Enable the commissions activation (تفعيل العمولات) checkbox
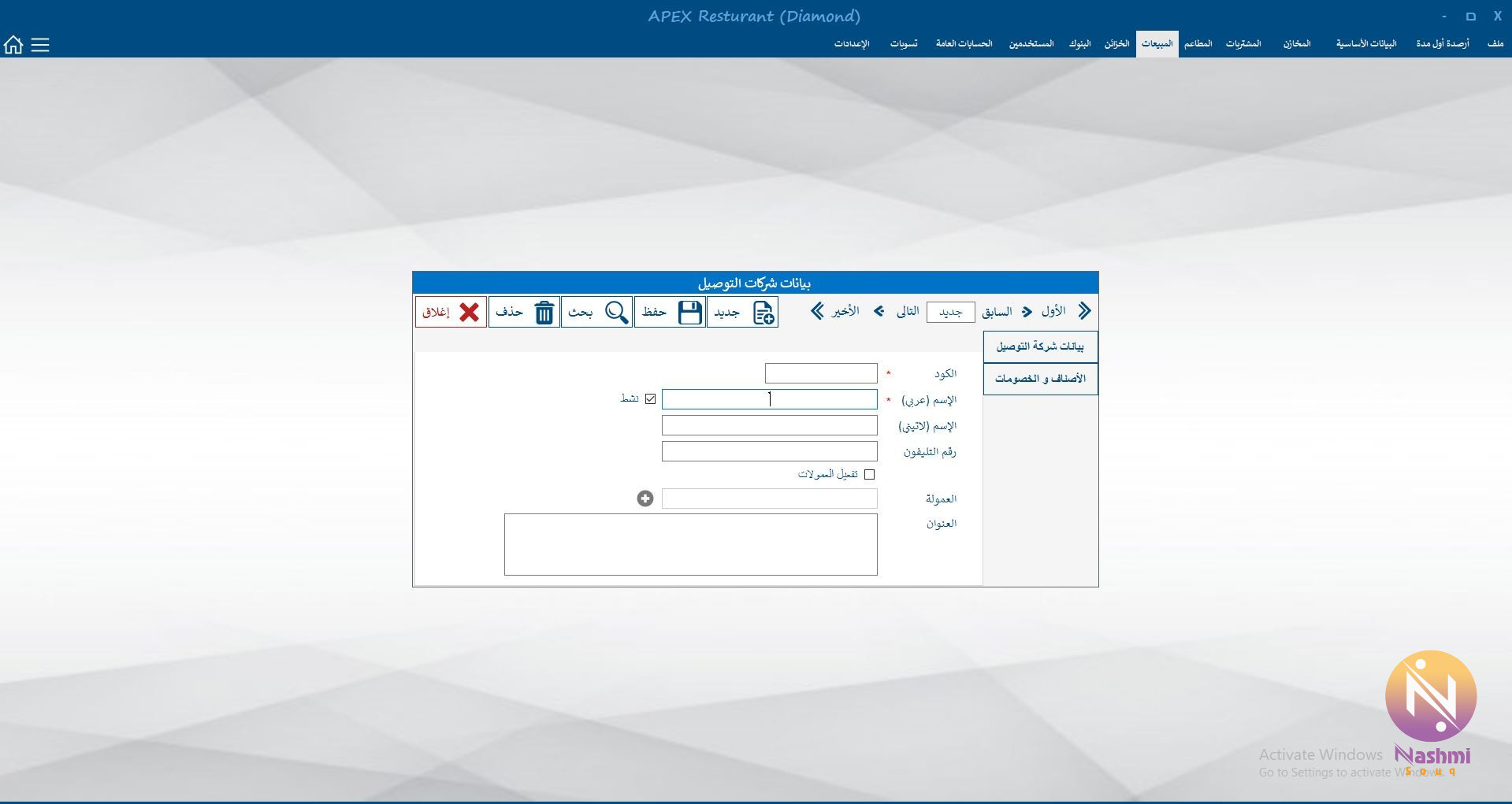This screenshot has height=804, width=1512. pos(869,474)
